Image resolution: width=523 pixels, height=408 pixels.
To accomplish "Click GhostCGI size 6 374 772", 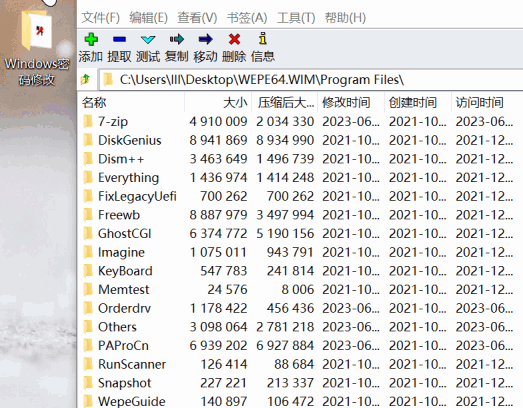I will pyautogui.click(x=218, y=234).
